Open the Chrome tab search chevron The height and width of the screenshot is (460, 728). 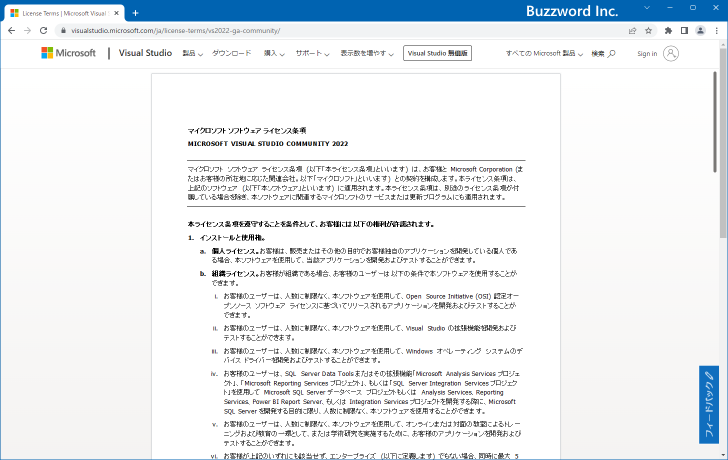coord(647,8)
